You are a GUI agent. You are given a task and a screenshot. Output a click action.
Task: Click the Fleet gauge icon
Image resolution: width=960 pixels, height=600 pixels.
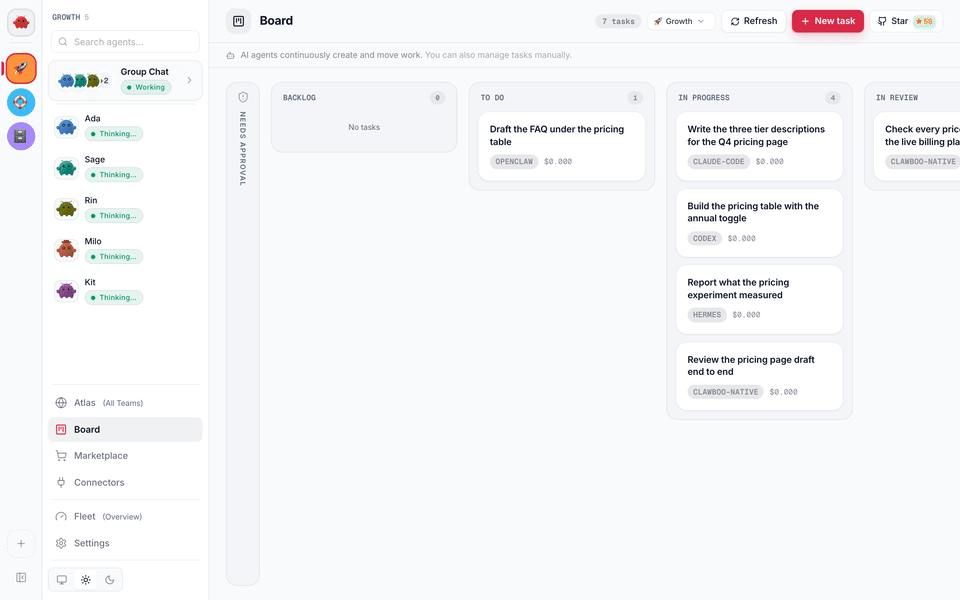pos(61,517)
